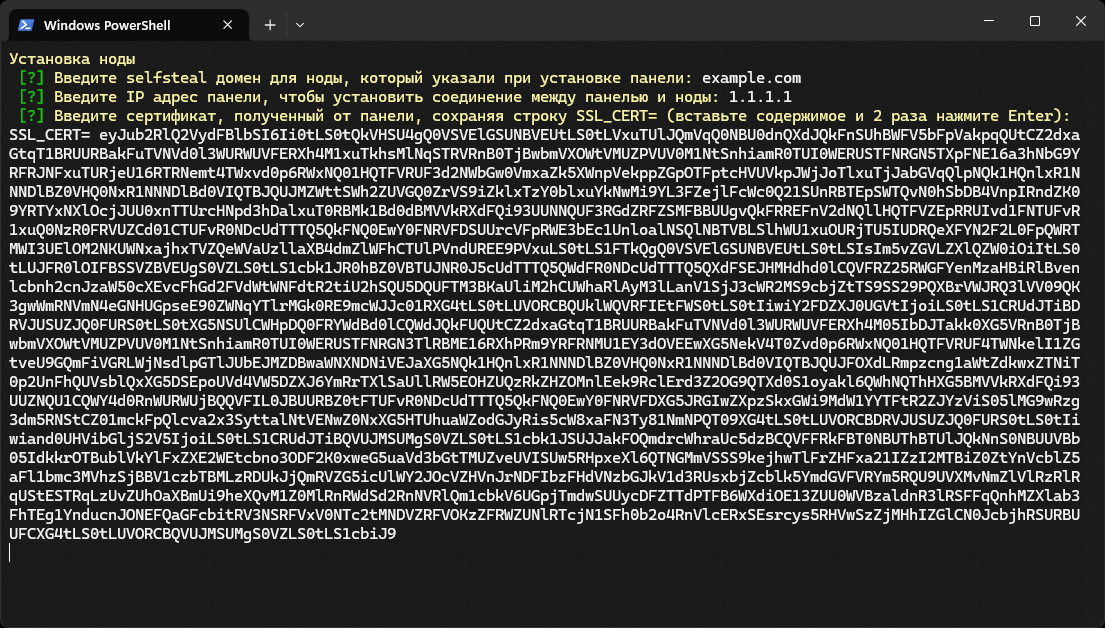
Task: Select the Windows PowerShell tab
Action: [x=128, y=25]
